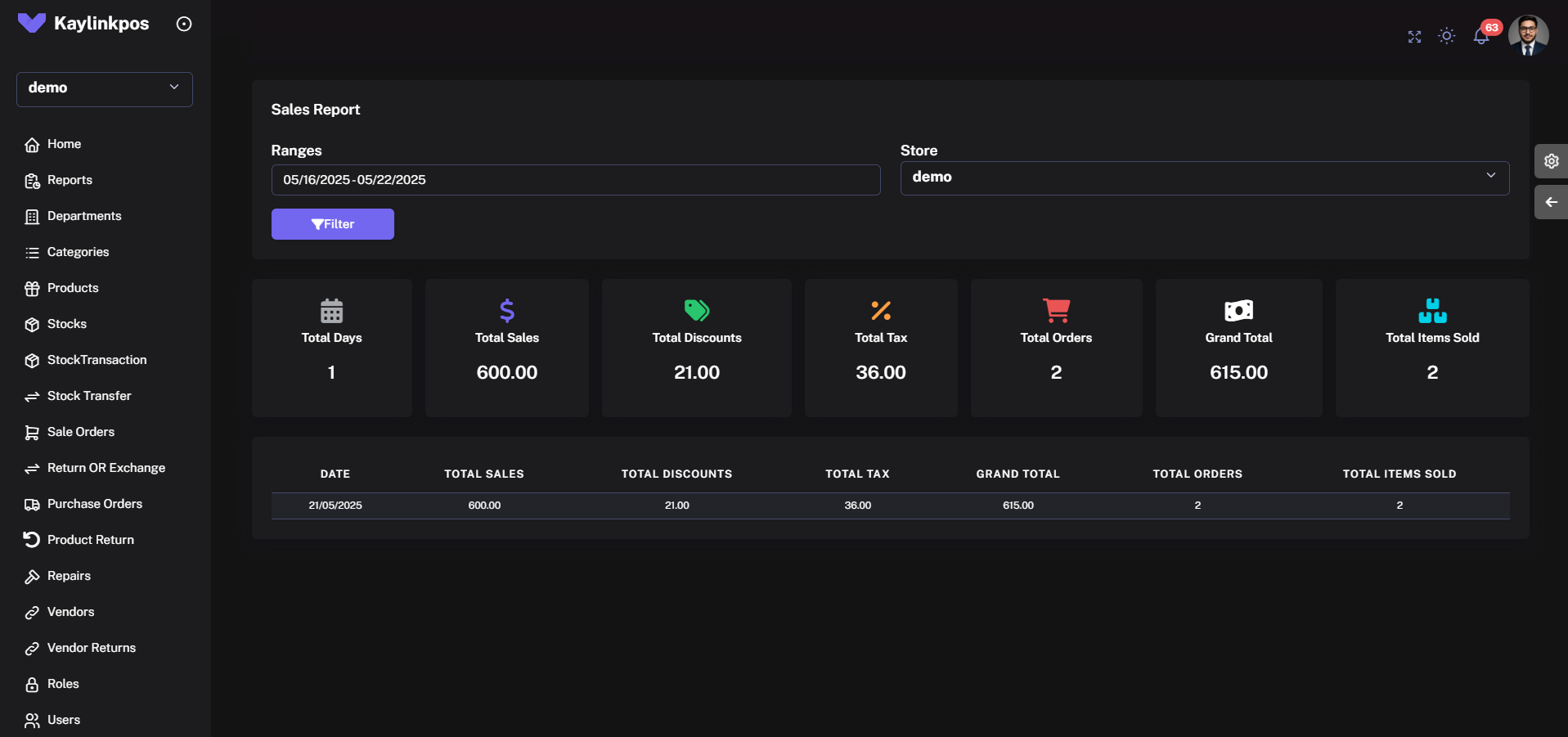
Task: Open the user profile avatar
Action: click(x=1528, y=35)
